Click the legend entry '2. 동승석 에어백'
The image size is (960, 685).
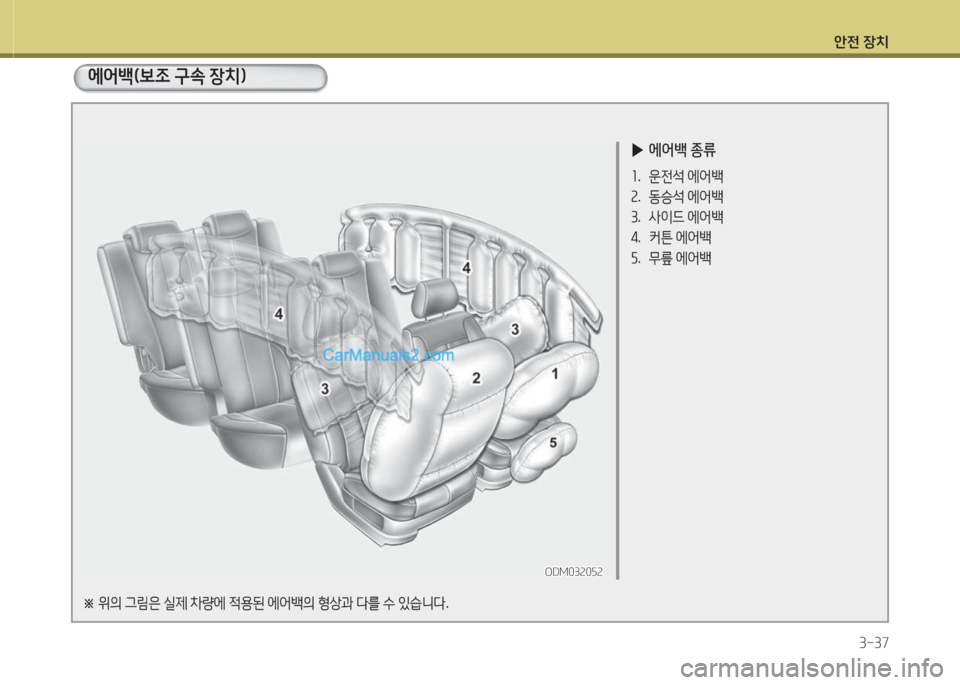point(677,197)
